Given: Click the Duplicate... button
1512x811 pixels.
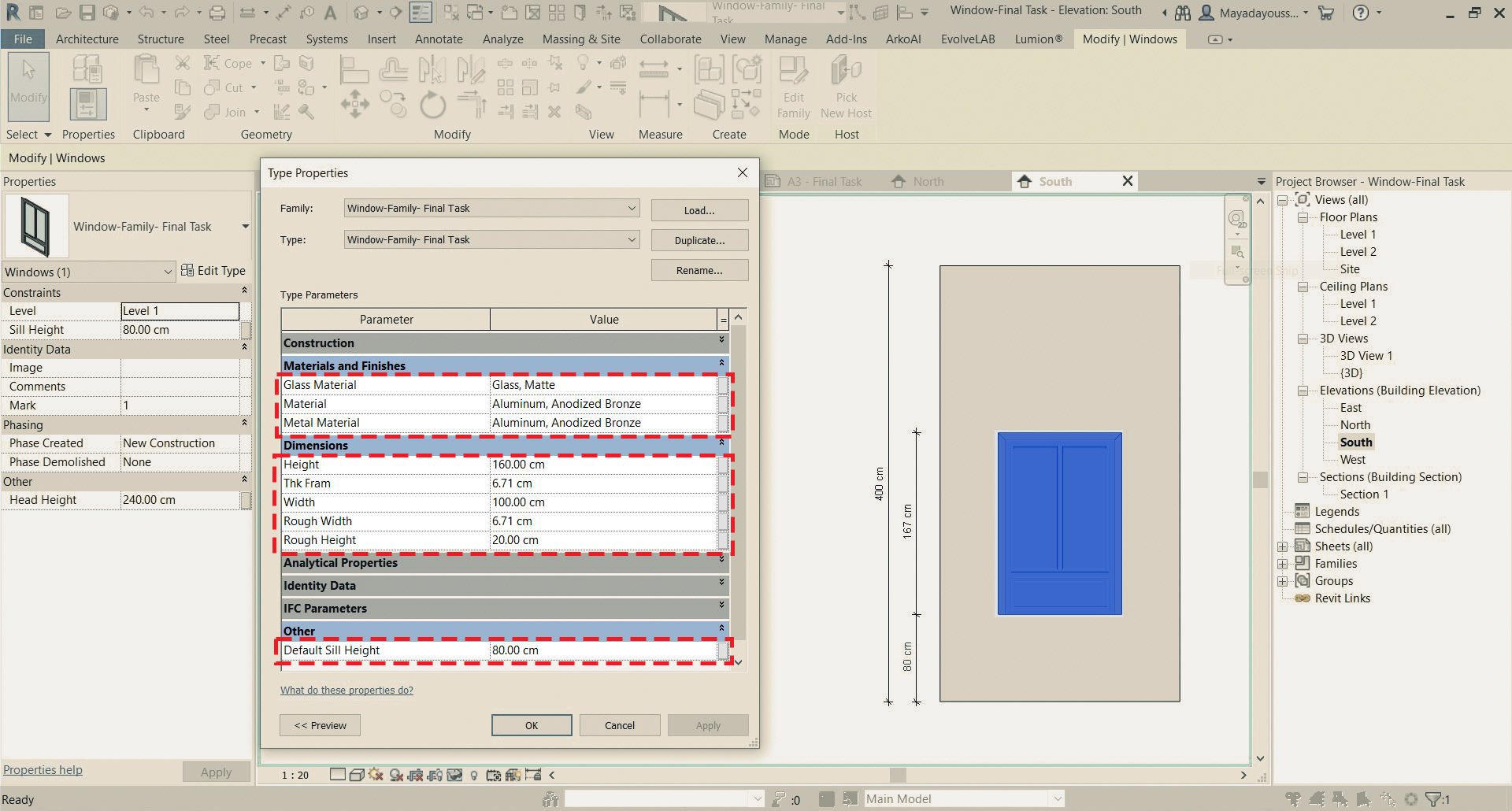Looking at the screenshot, I should (x=699, y=240).
